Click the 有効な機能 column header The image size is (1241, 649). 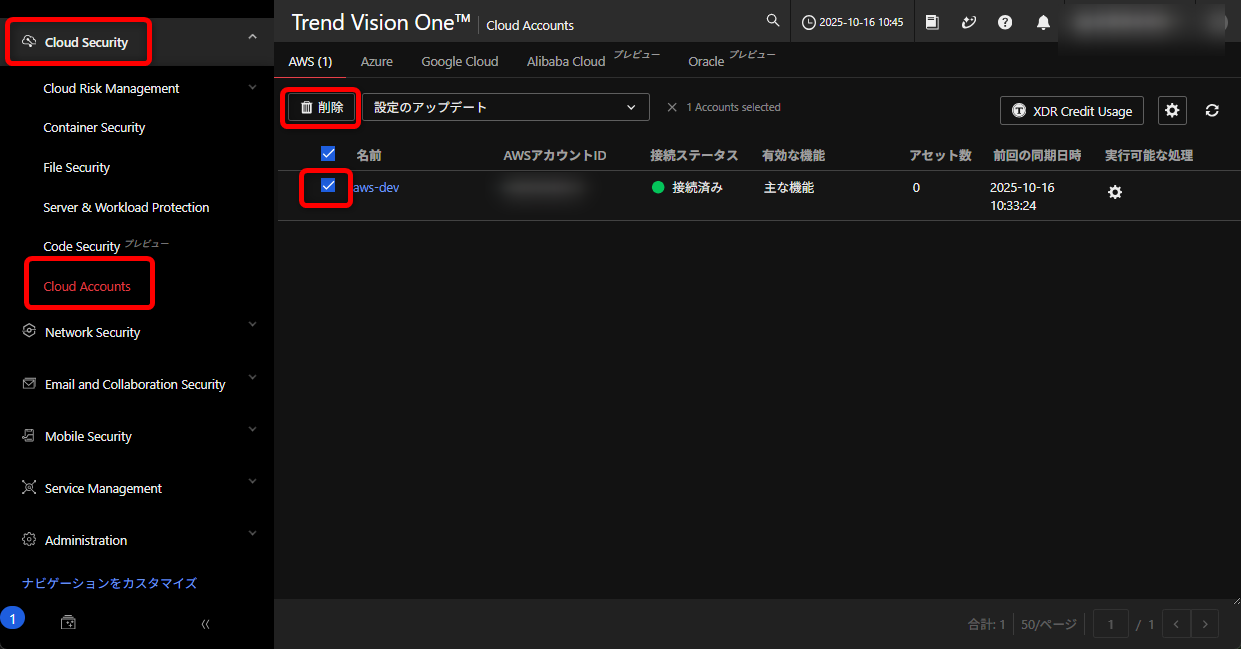point(793,155)
